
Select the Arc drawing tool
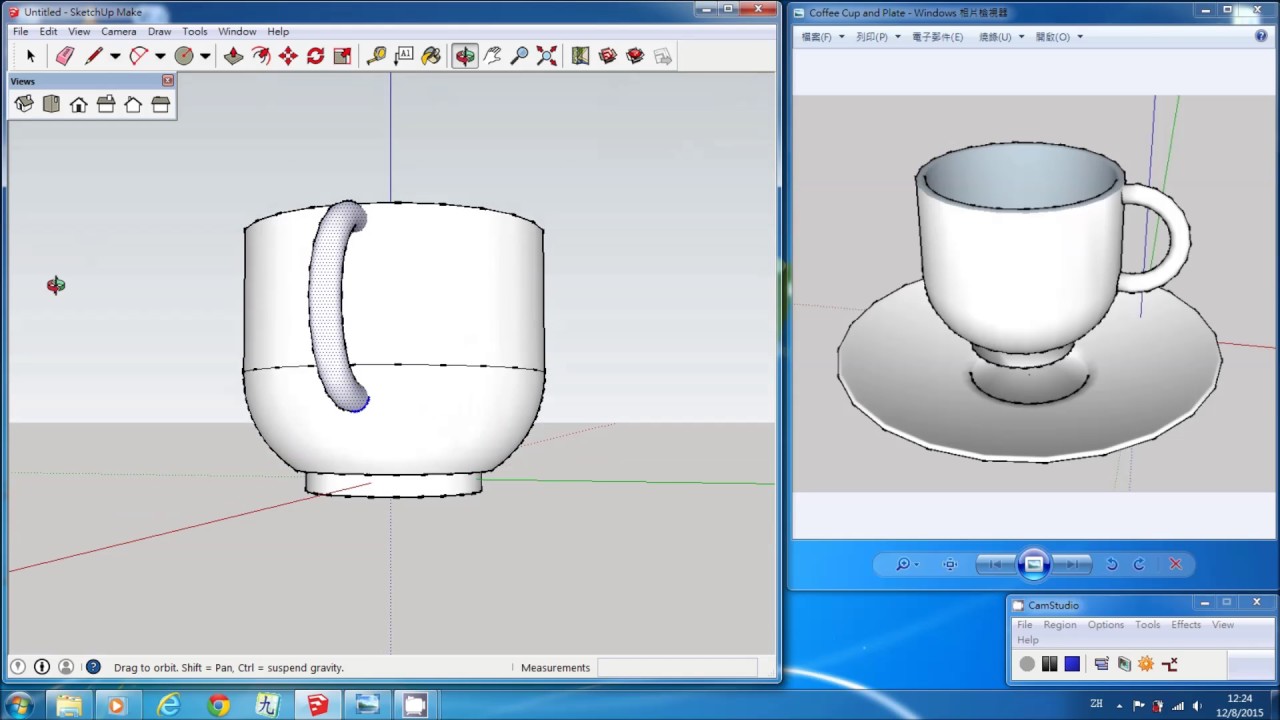pos(139,56)
